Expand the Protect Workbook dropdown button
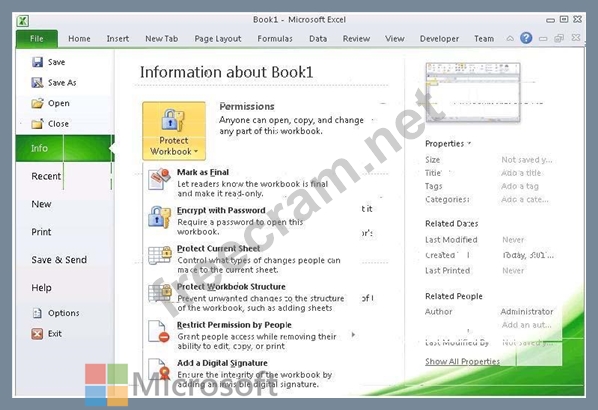The width and height of the screenshot is (598, 410). point(174,131)
